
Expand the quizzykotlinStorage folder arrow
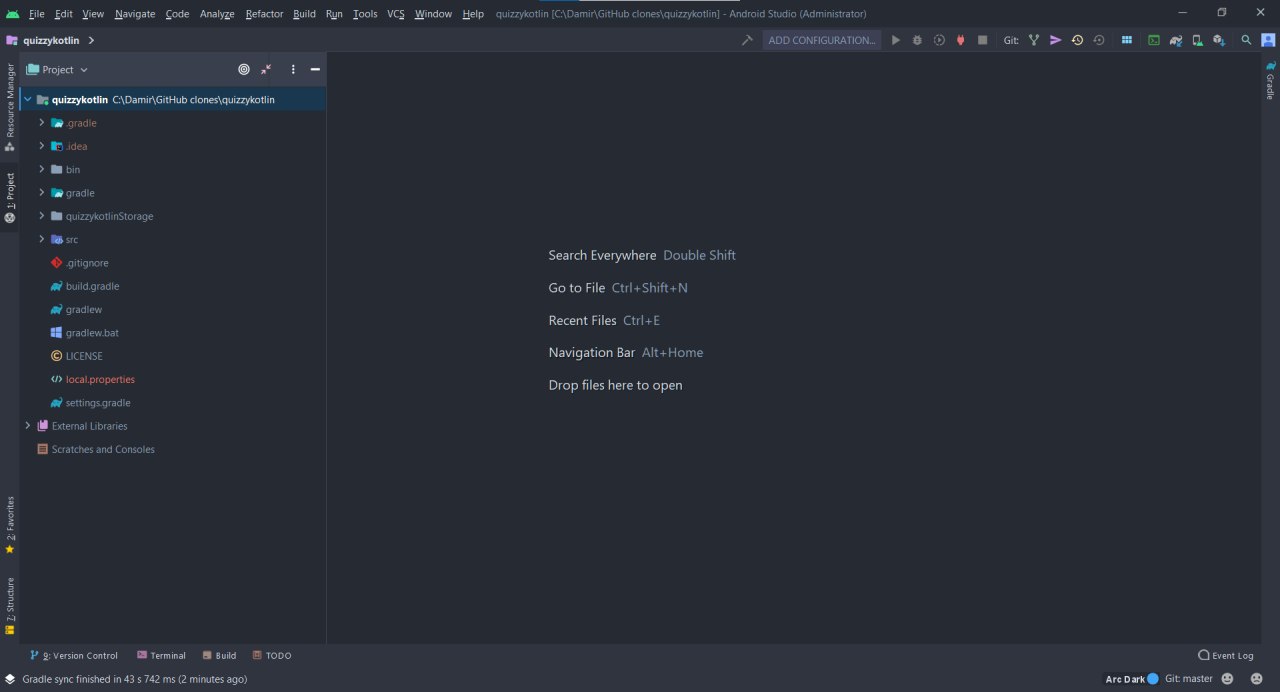pyautogui.click(x=42, y=215)
